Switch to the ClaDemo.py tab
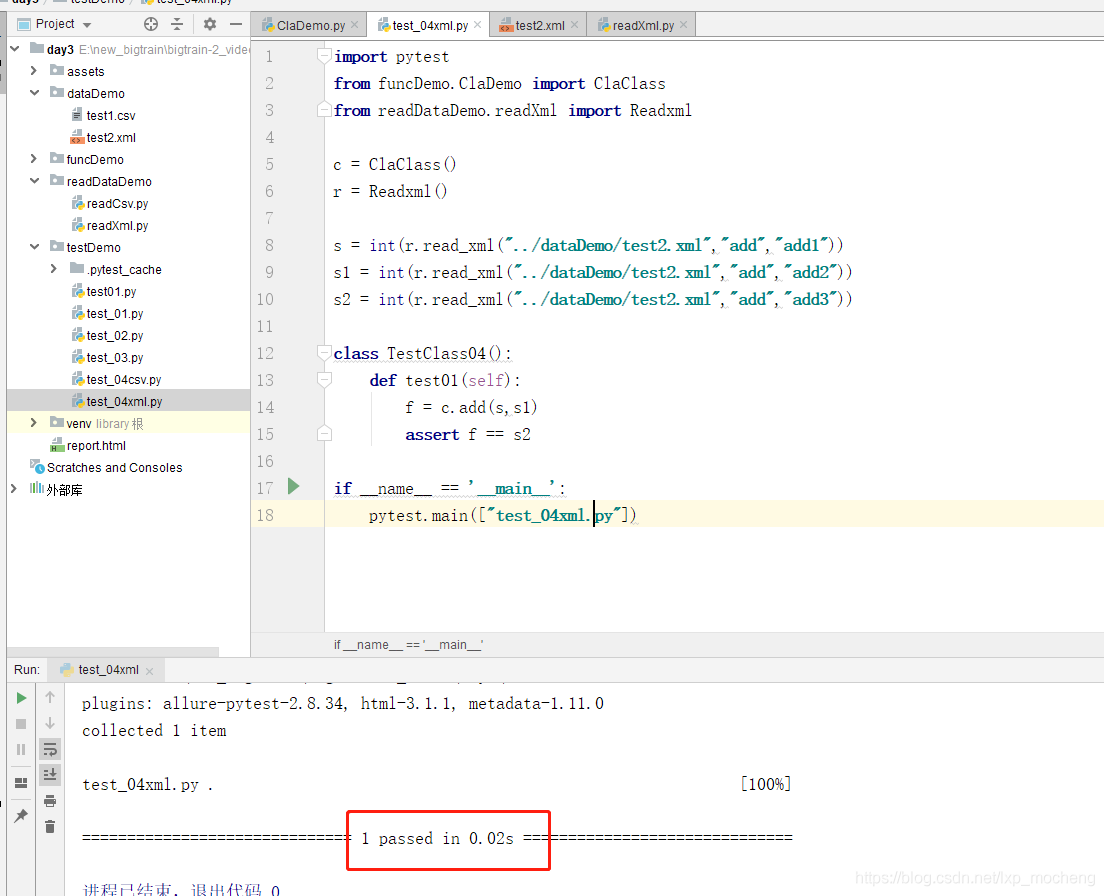The height and width of the screenshot is (896, 1104). [310, 26]
